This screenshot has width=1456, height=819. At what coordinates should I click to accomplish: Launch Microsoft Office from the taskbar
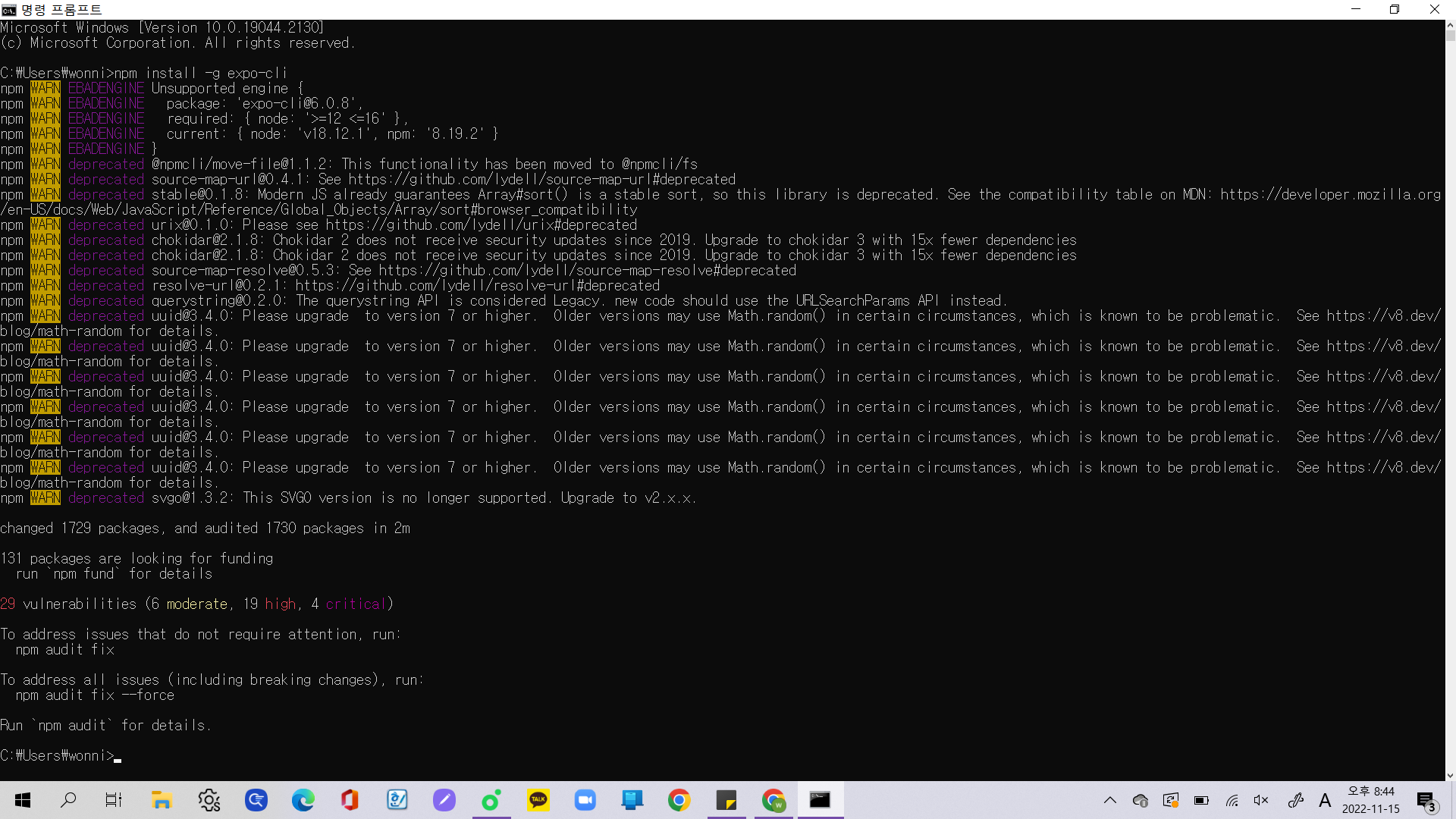(350, 800)
